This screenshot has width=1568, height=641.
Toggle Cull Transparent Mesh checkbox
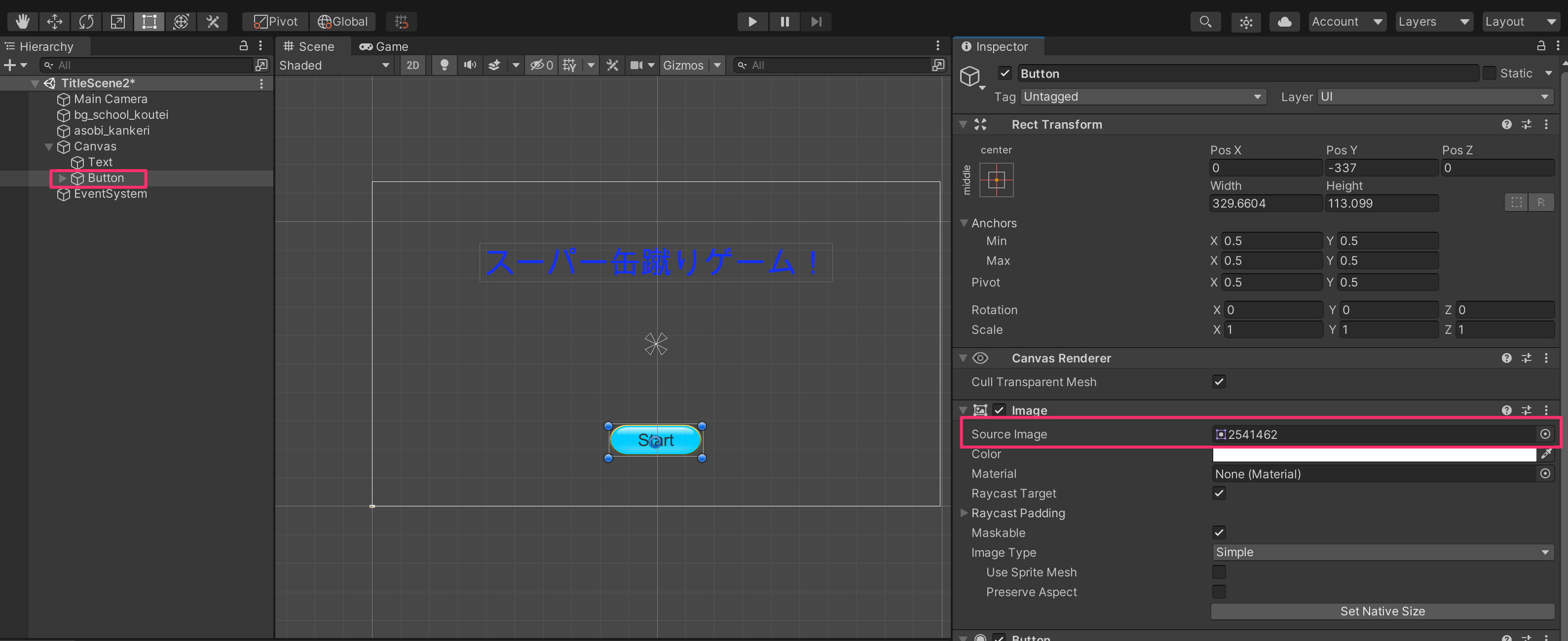[1219, 382]
